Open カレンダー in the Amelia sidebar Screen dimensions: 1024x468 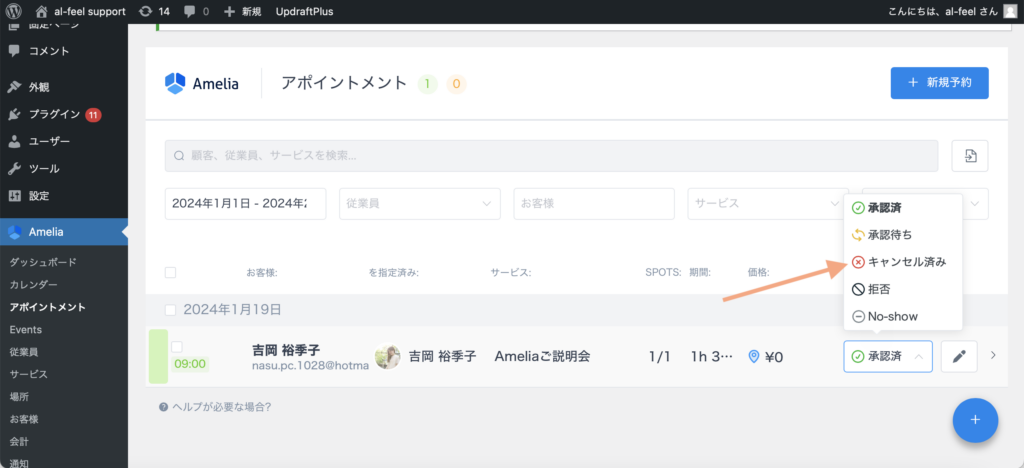34,285
